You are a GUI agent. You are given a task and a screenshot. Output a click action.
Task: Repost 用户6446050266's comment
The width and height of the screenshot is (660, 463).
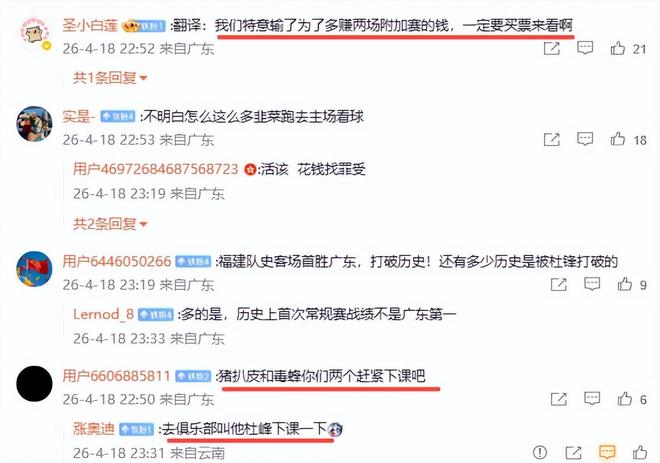[x=559, y=285]
